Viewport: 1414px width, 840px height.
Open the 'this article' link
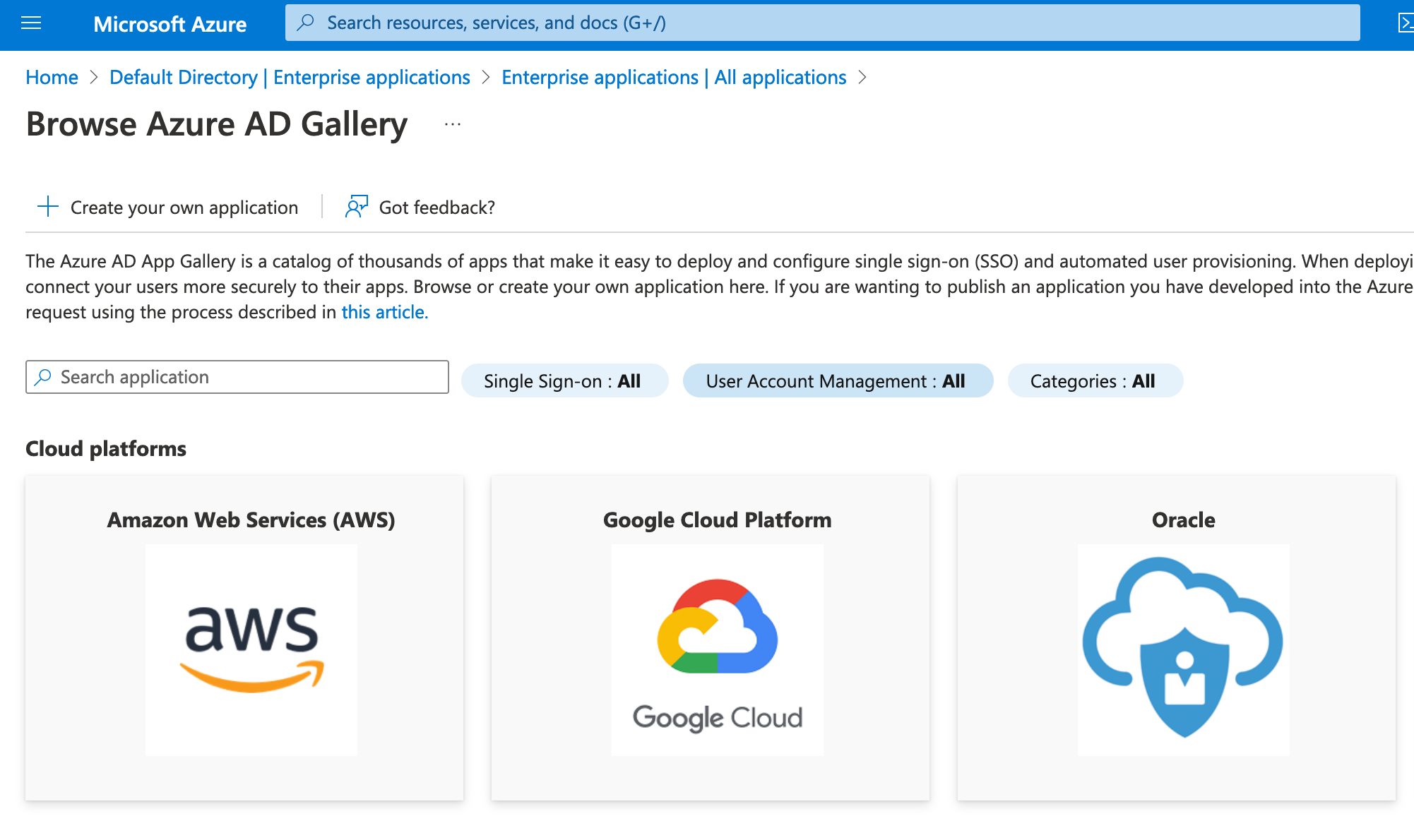tap(385, 312)
